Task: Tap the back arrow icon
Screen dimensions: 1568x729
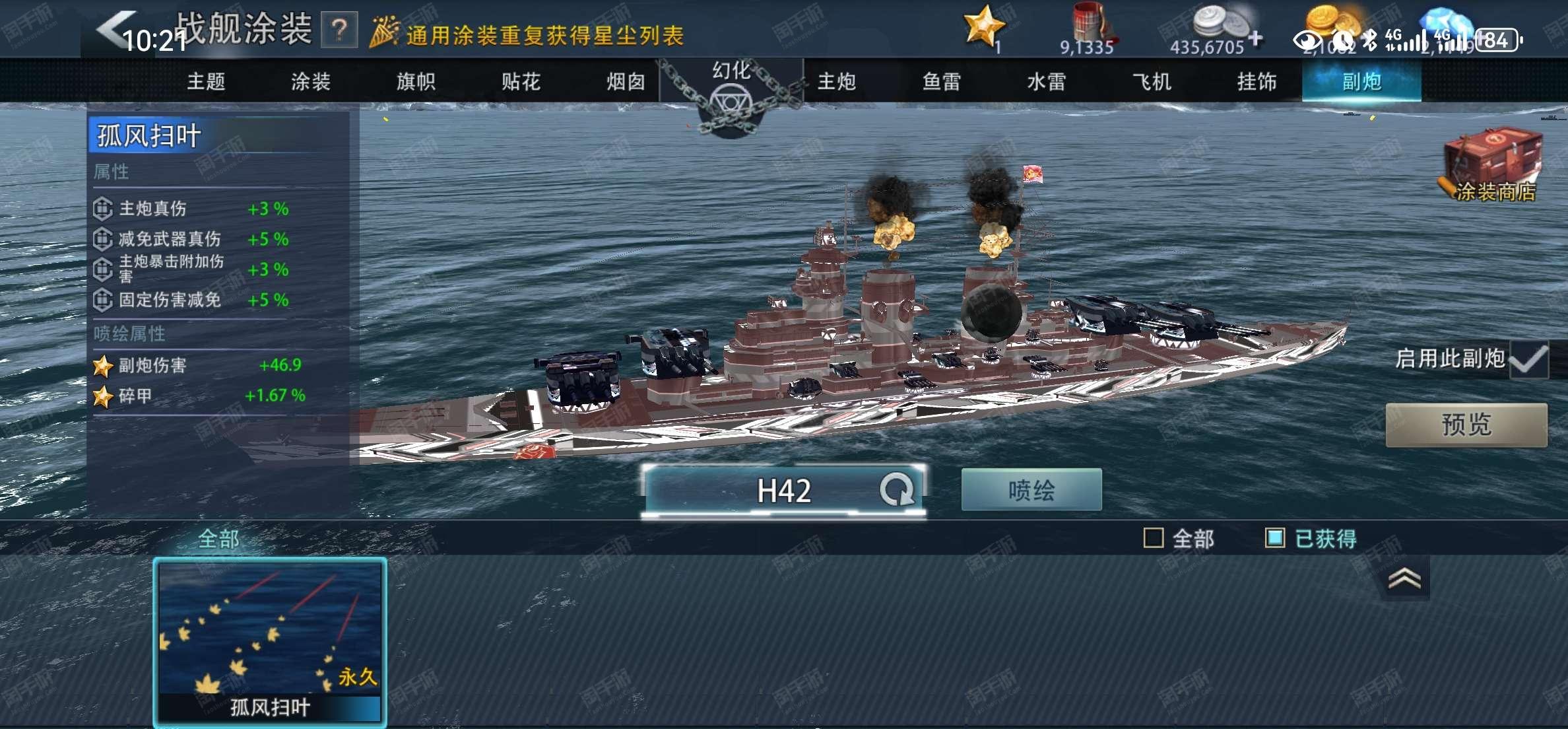Action: (114, 29)
